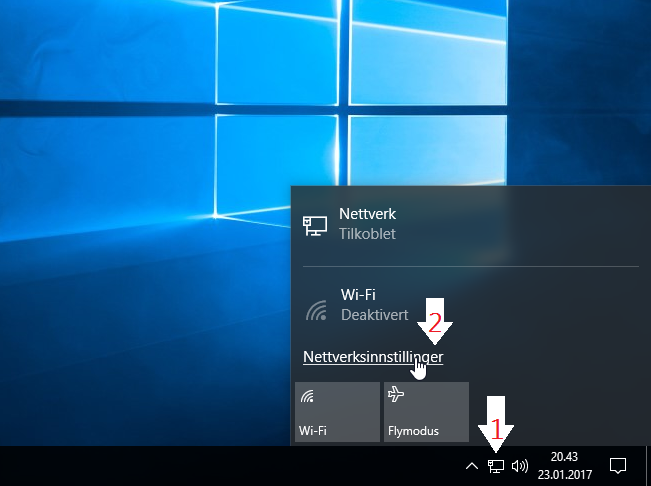
Task: Select the Wi-Fi entry in network list
Action: pos(360,295)
